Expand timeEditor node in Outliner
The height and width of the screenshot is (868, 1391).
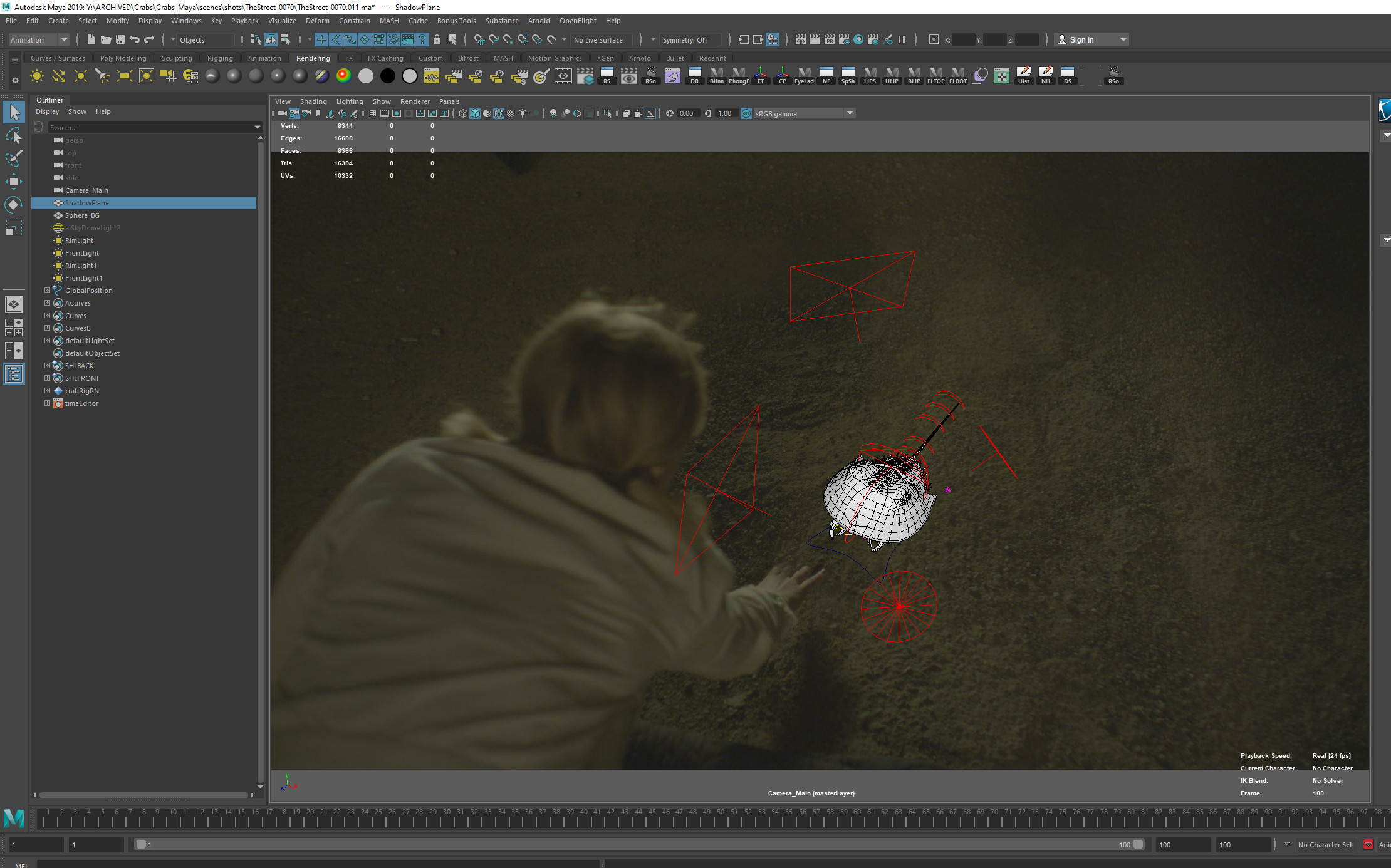click(x=47, y=403)
